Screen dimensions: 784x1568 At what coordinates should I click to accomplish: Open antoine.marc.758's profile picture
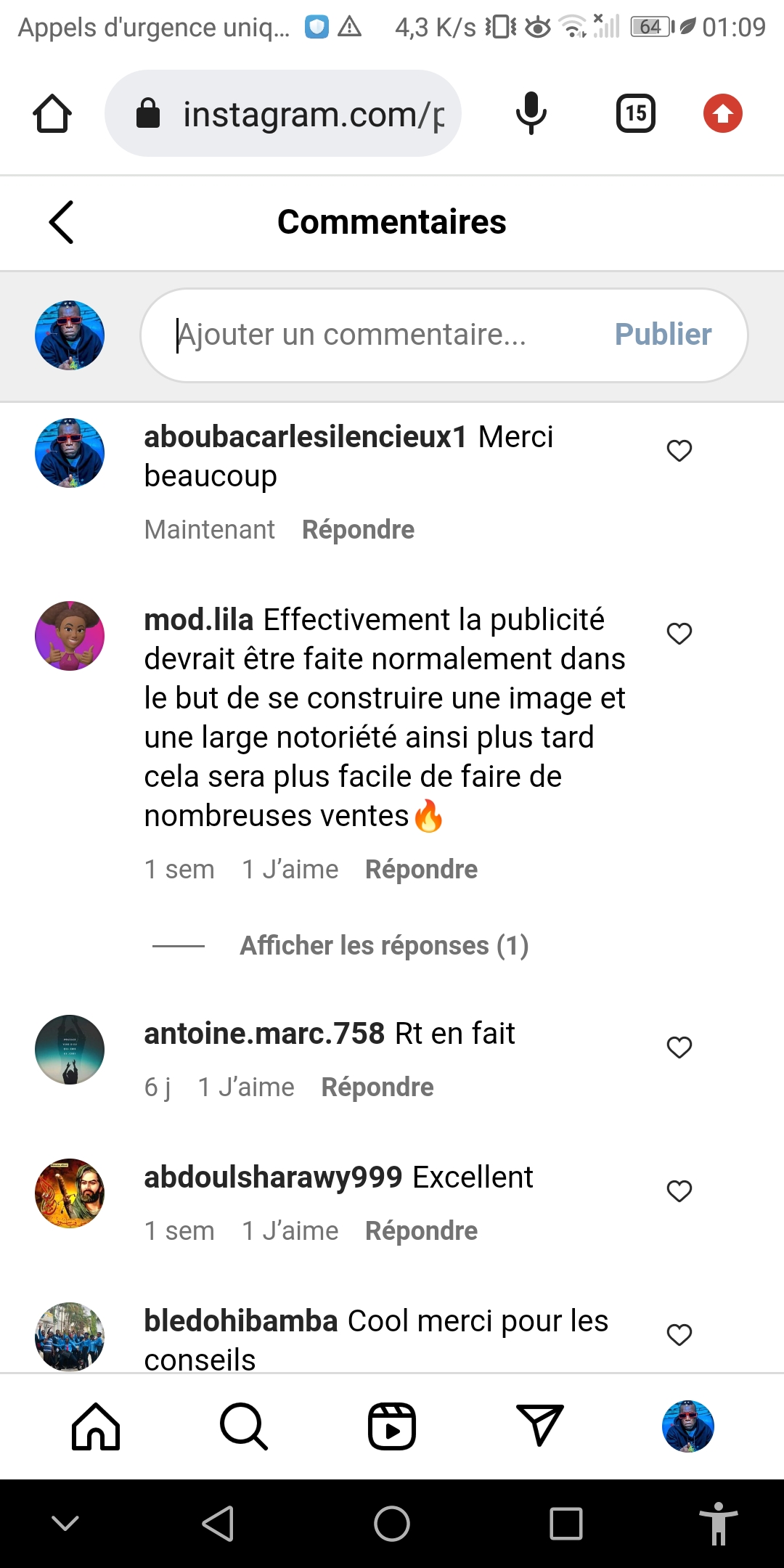point(70,1050)
